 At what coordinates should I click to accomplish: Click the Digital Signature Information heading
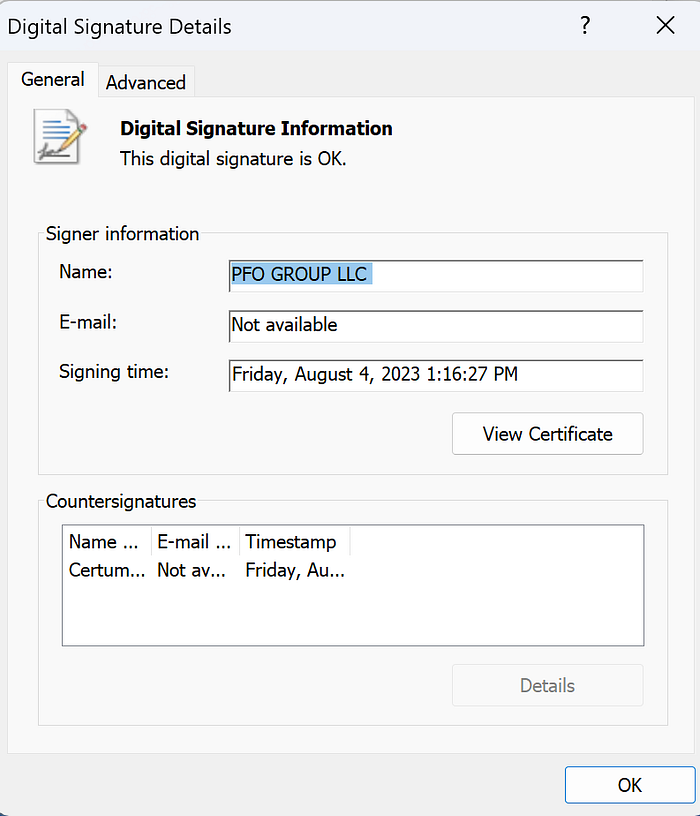[x=256, y=128]
